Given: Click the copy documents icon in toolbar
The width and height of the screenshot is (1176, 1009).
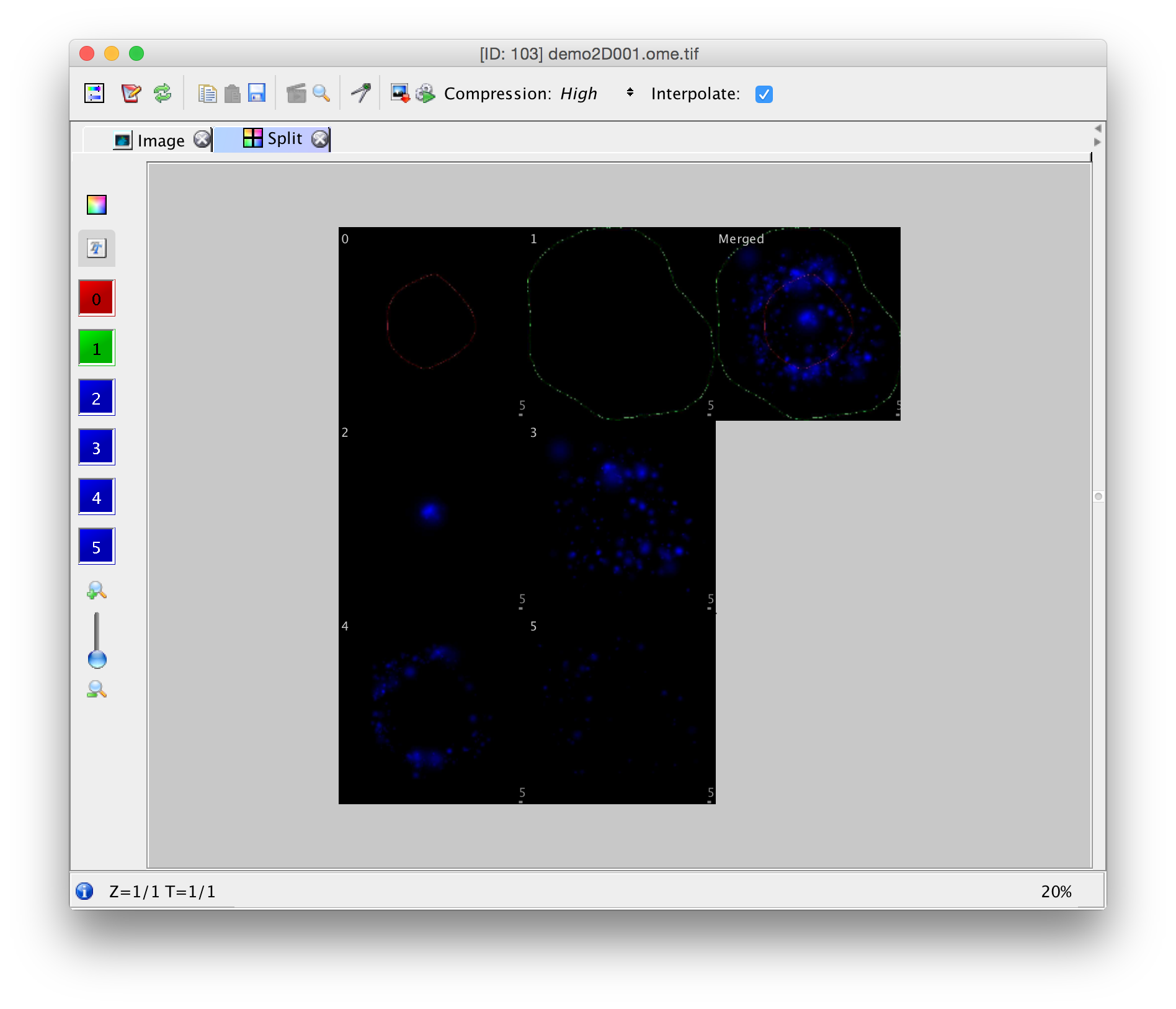Looking at the screenshot, I should click(207, 93).
